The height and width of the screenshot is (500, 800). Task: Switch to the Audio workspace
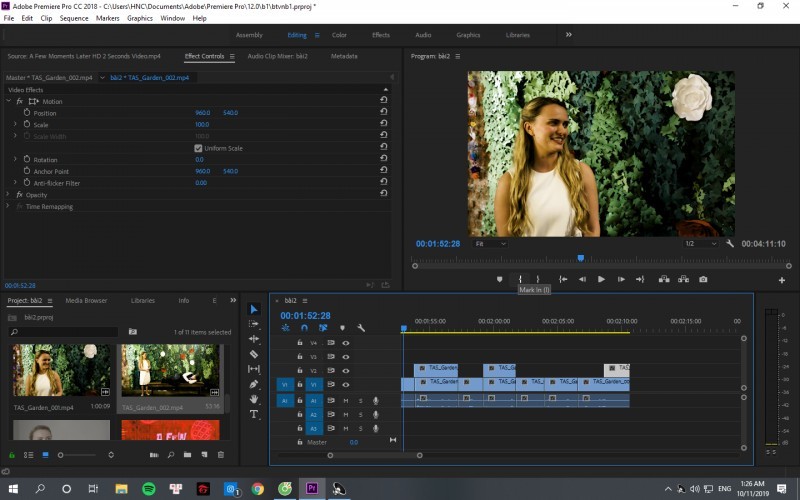(x=423, y=35)
